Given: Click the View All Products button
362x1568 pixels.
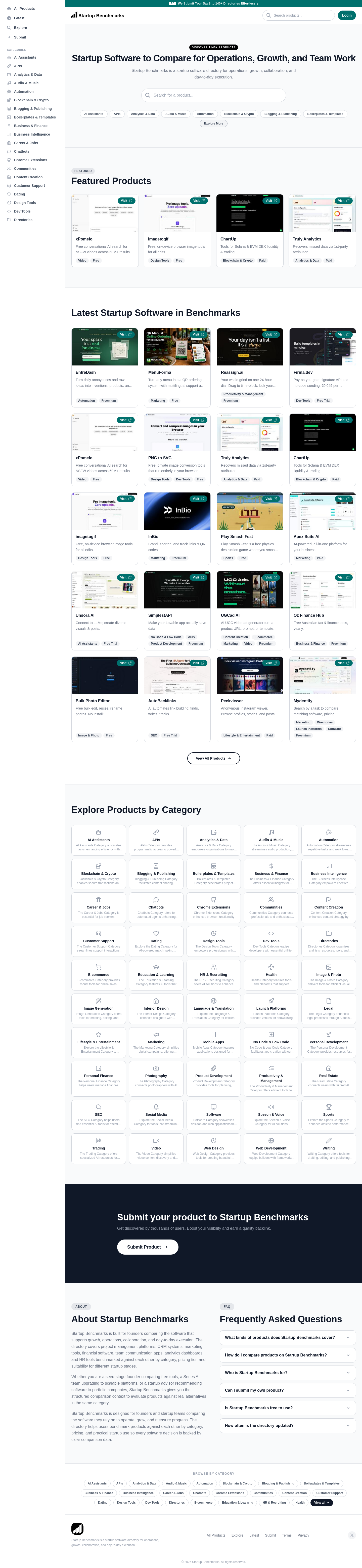Looking at the screenshot, I should (x=213, y=758).
